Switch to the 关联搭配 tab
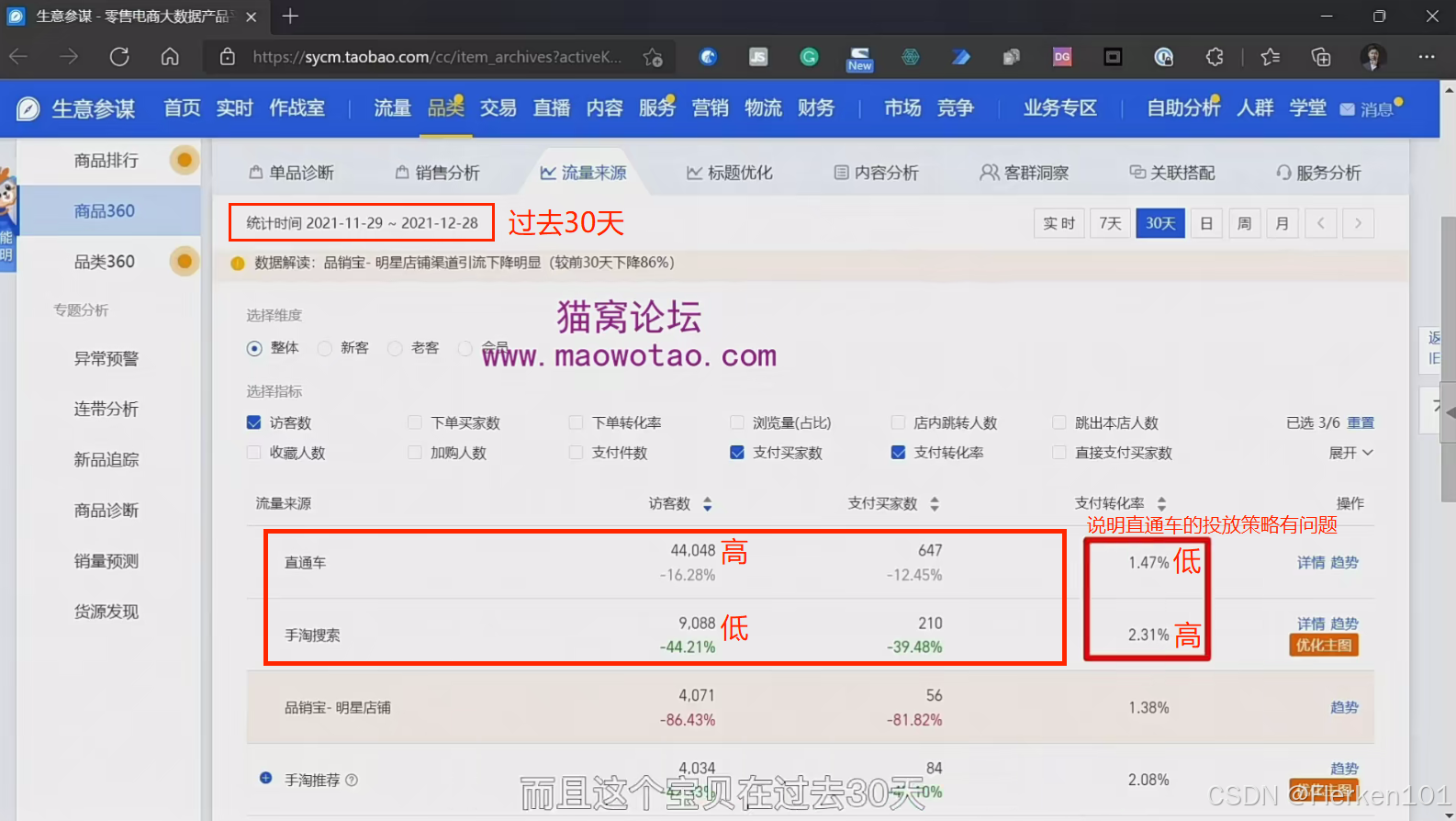The width and height of the screenshot is (1456, 821). (1171, 173)
